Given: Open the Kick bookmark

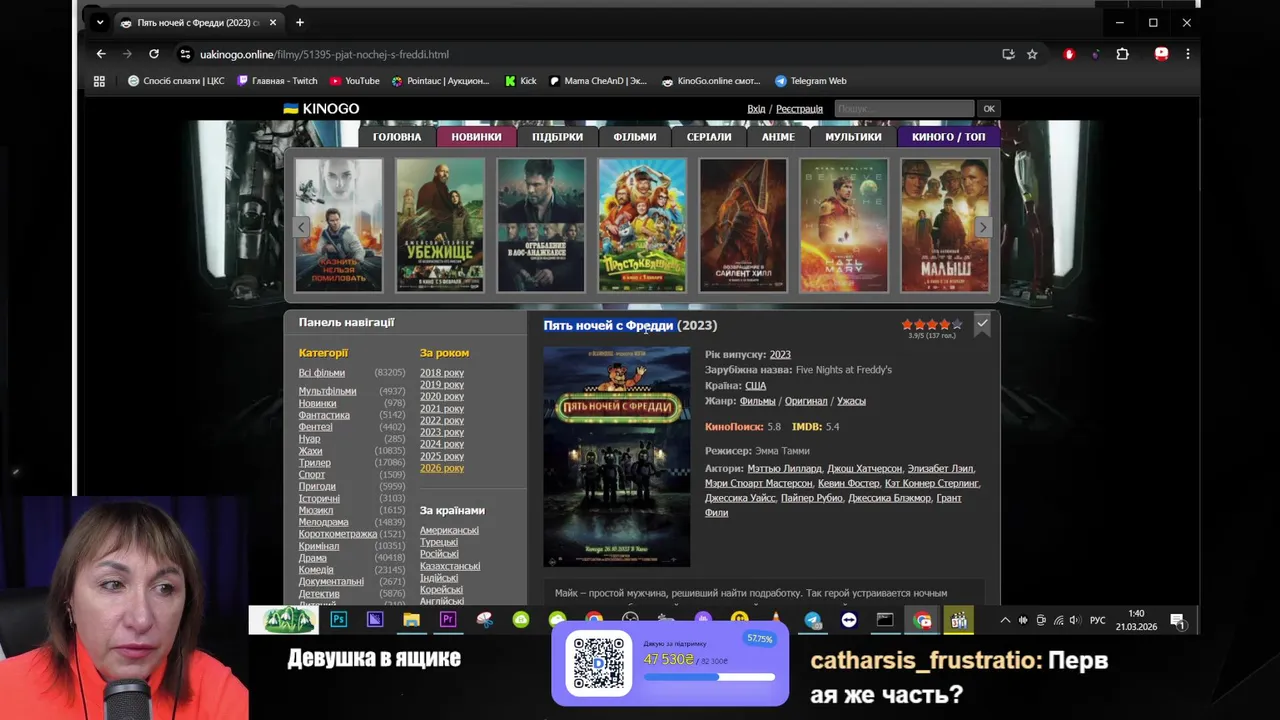Looking at the screenshot, I should point(521,81).
